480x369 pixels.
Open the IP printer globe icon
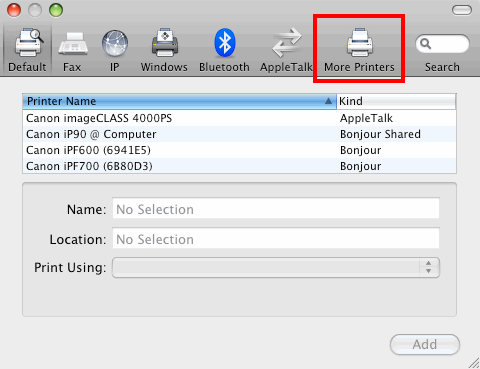[115, 43]
